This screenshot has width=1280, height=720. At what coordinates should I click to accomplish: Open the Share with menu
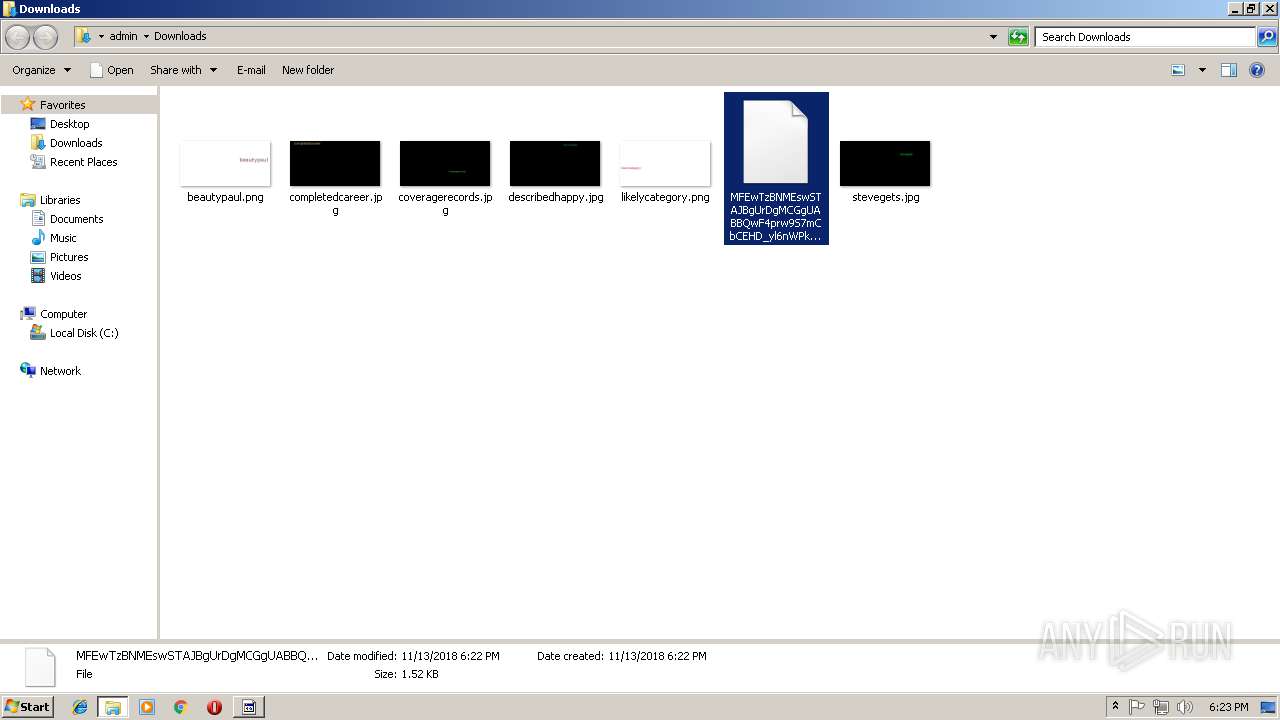click(183, 70)
